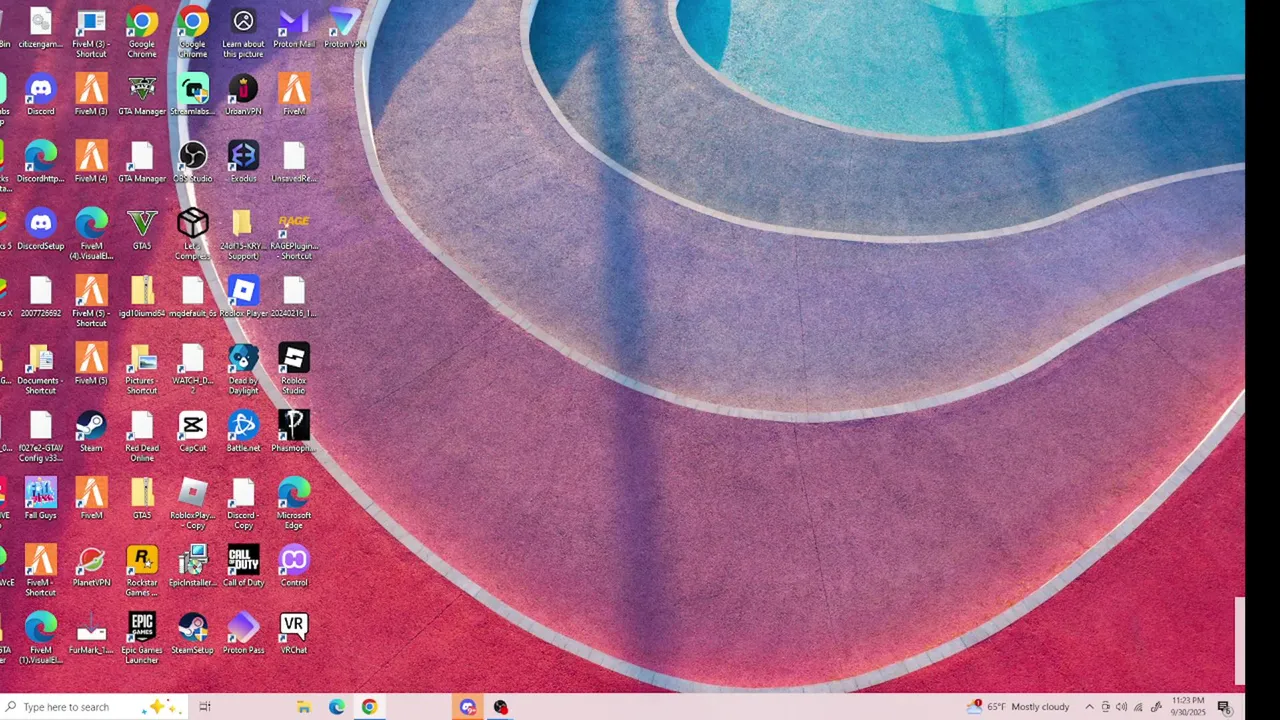1280x720 pixels.
Task: Select the f027e2-GTAV Config file
Action: tap(41, 436)
